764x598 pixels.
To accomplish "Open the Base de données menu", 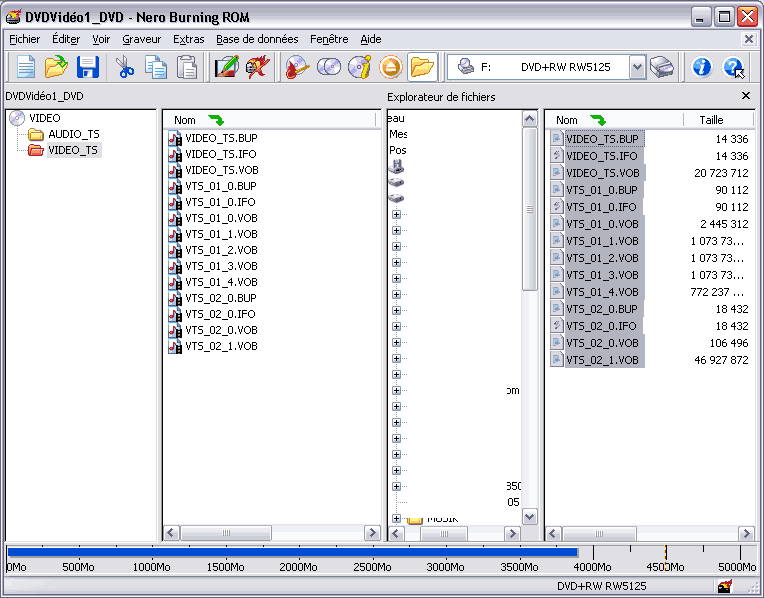I will click(x=257, y=39).
